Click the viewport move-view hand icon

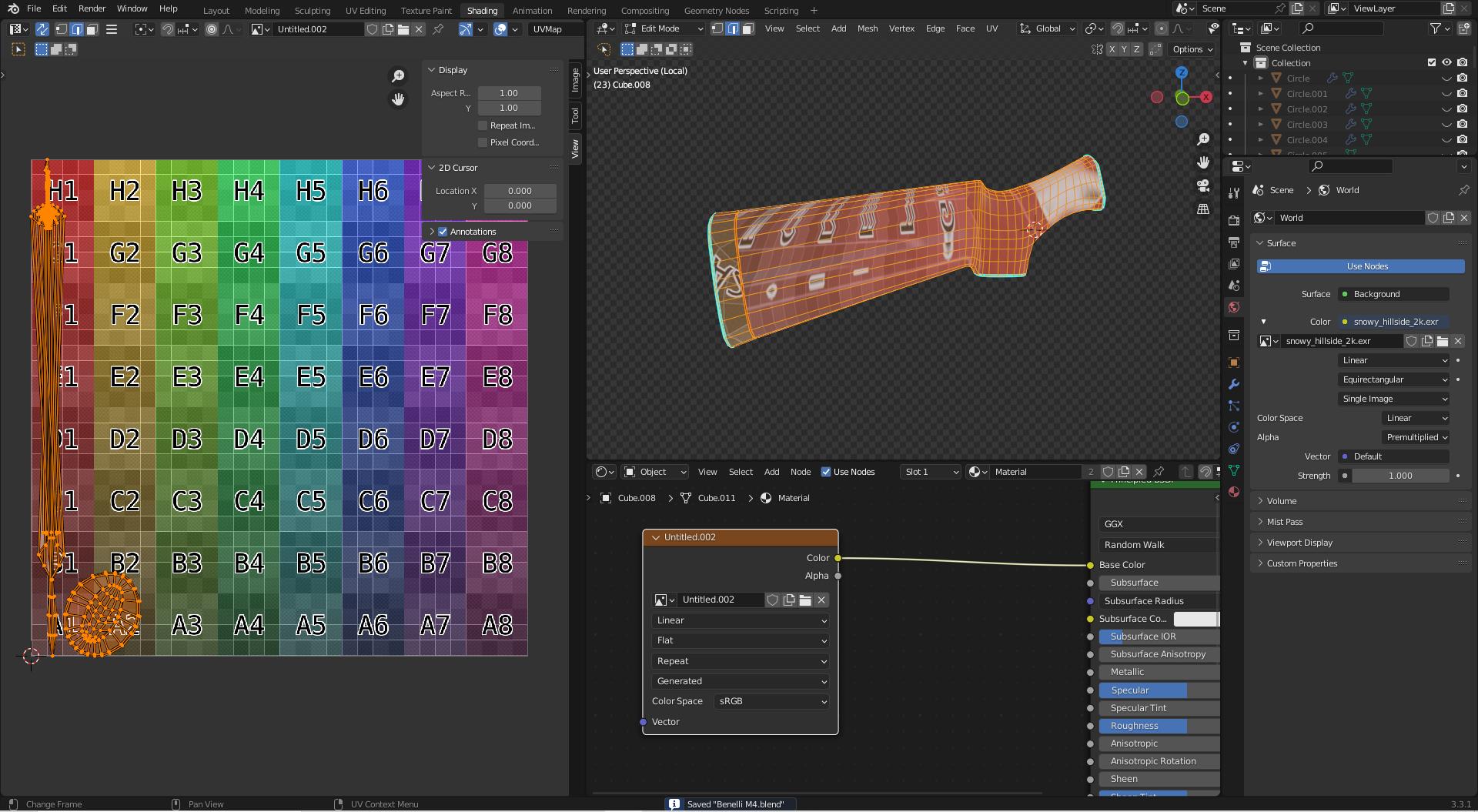coord(1203,162)
